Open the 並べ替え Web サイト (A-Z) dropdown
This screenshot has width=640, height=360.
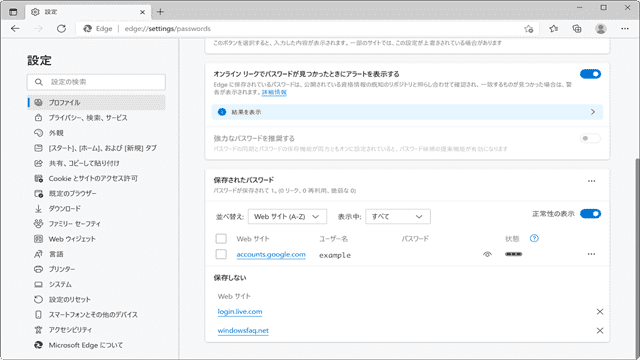[287, 216]
